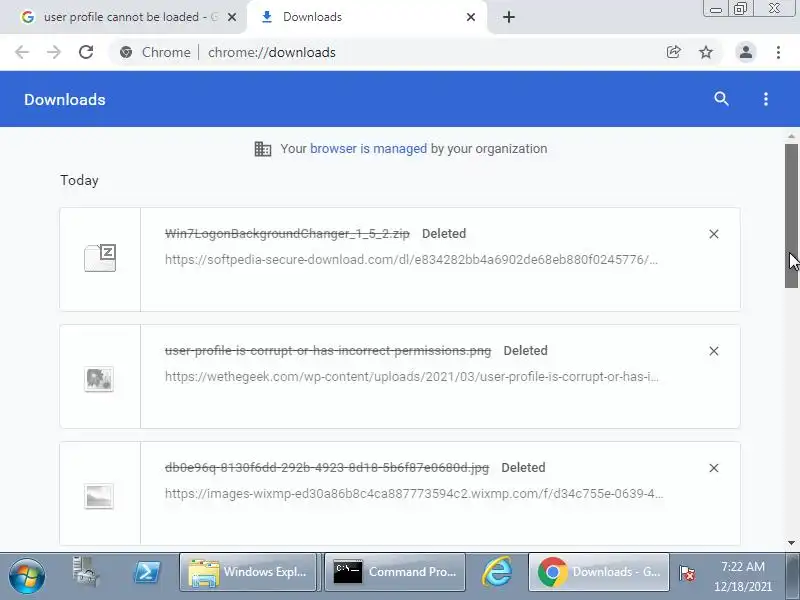Click the managed organization building icon
Screen dimensions: 800x600
click(263, 149)
